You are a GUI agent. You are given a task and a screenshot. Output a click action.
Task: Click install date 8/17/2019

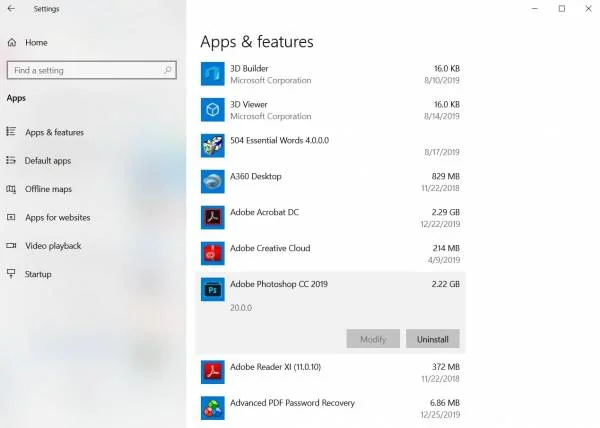pos(442,152)
